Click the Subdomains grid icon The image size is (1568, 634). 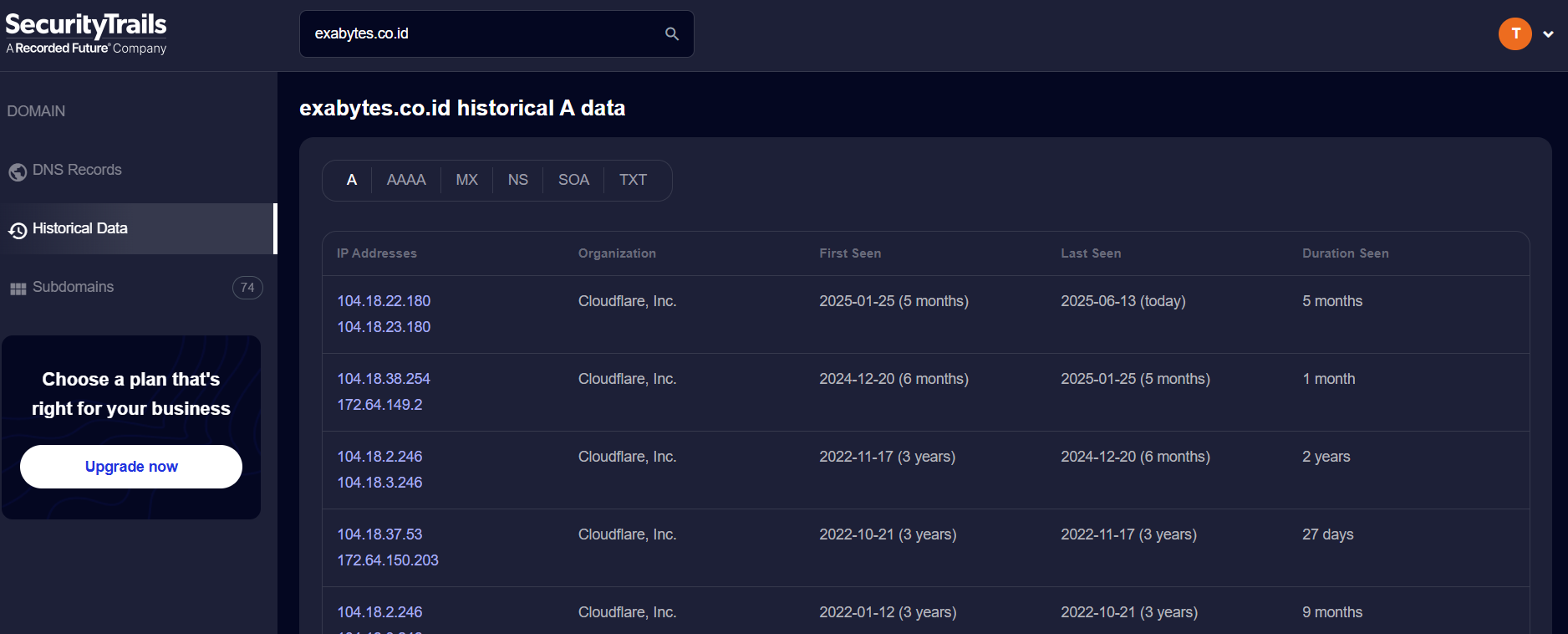coord(18,289)
